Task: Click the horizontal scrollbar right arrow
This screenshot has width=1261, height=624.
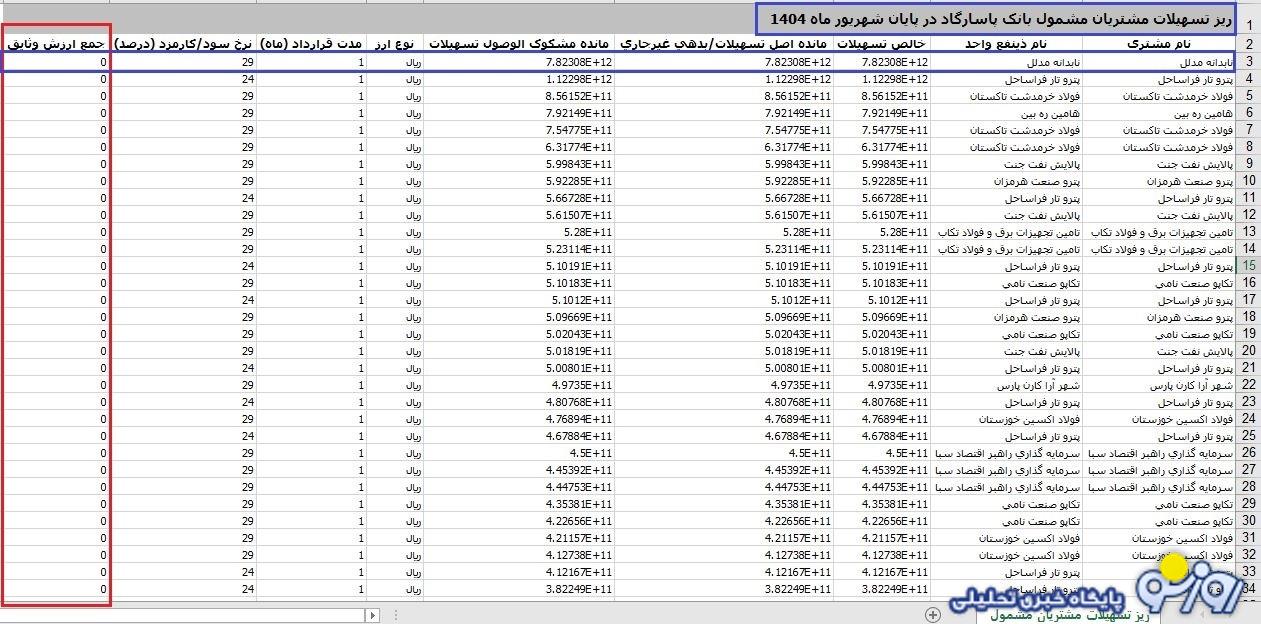Action: [x=373, y=615]
